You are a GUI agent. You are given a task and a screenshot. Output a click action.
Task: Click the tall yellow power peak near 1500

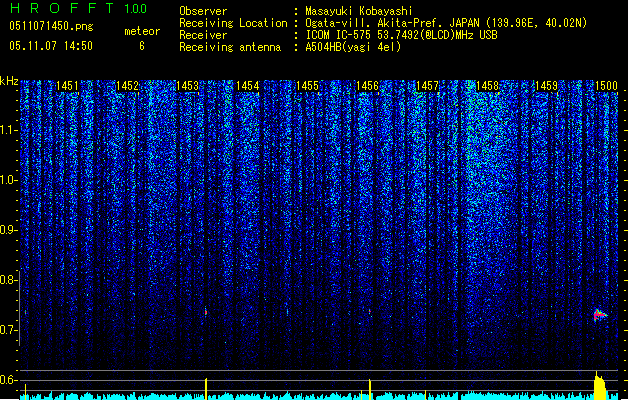click(x=599, y=386)
